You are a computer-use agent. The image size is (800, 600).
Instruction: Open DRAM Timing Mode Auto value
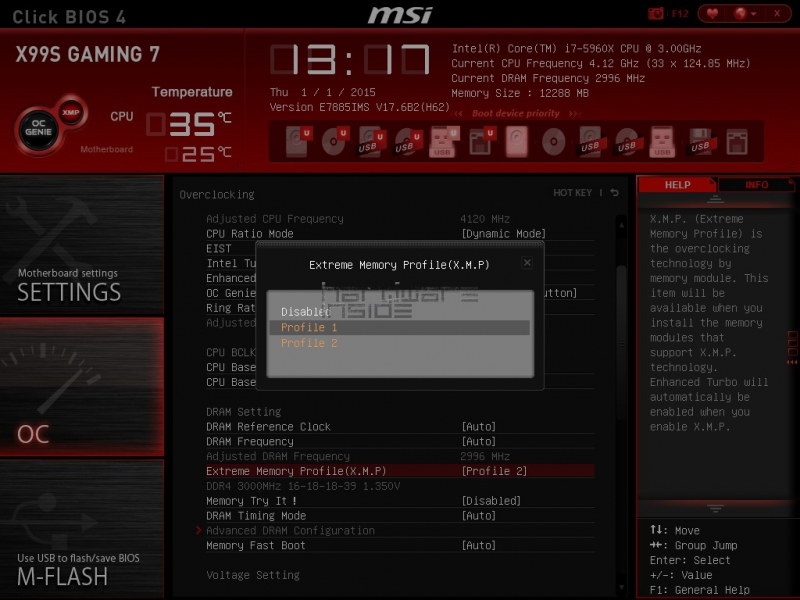click(479, 516)
